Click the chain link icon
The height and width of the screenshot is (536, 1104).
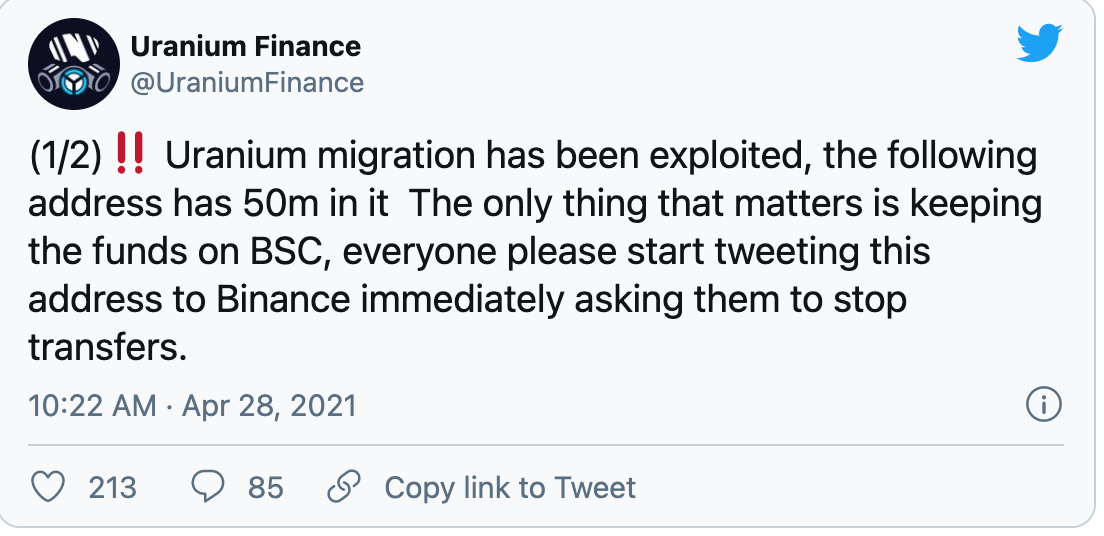click(x=343, y=487)
